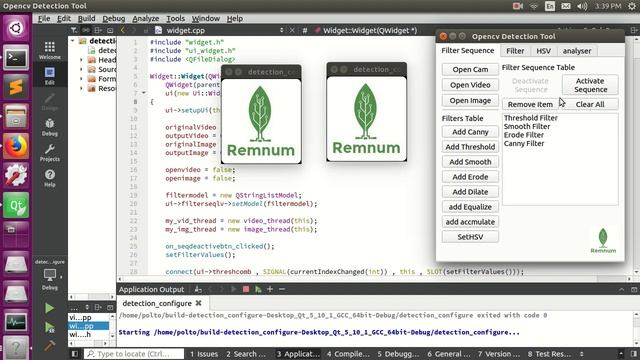The height and width of the screenshot is (360, 640).
Task: Launch Sublime Text from launcher
Action: pos(16,87)
